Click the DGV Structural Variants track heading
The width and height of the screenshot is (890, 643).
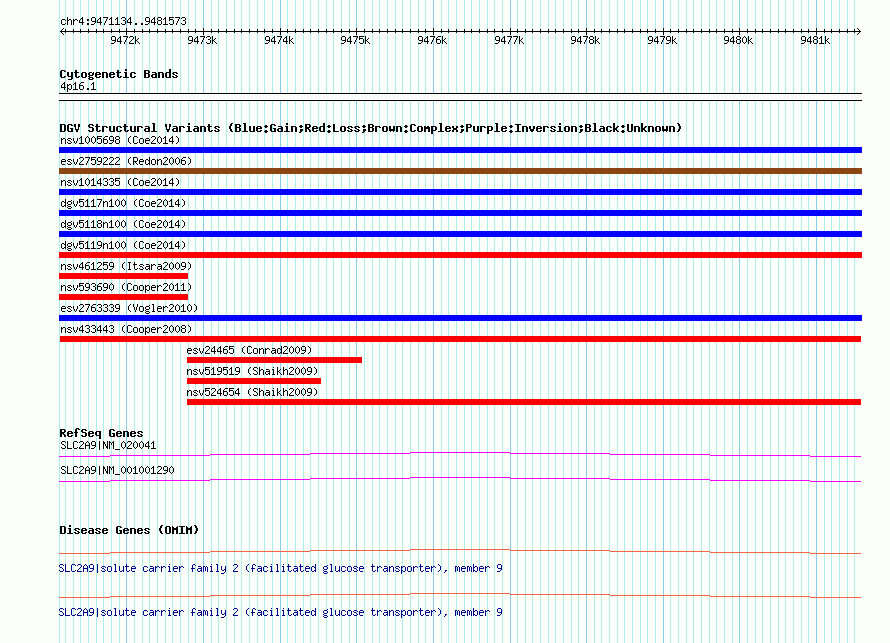[x=370, y=128]
